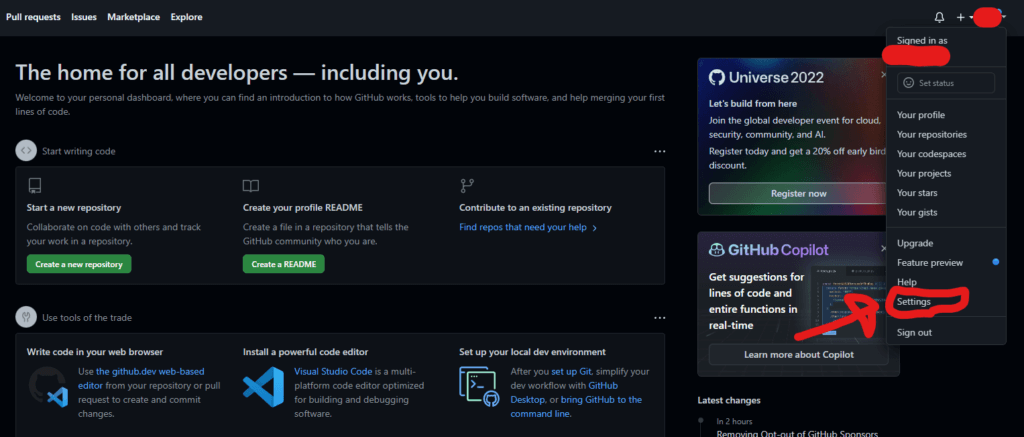Viewport: 1024px width, 437px height.
Task: Click the repository icon above Start a new repository
Action: 35,186
